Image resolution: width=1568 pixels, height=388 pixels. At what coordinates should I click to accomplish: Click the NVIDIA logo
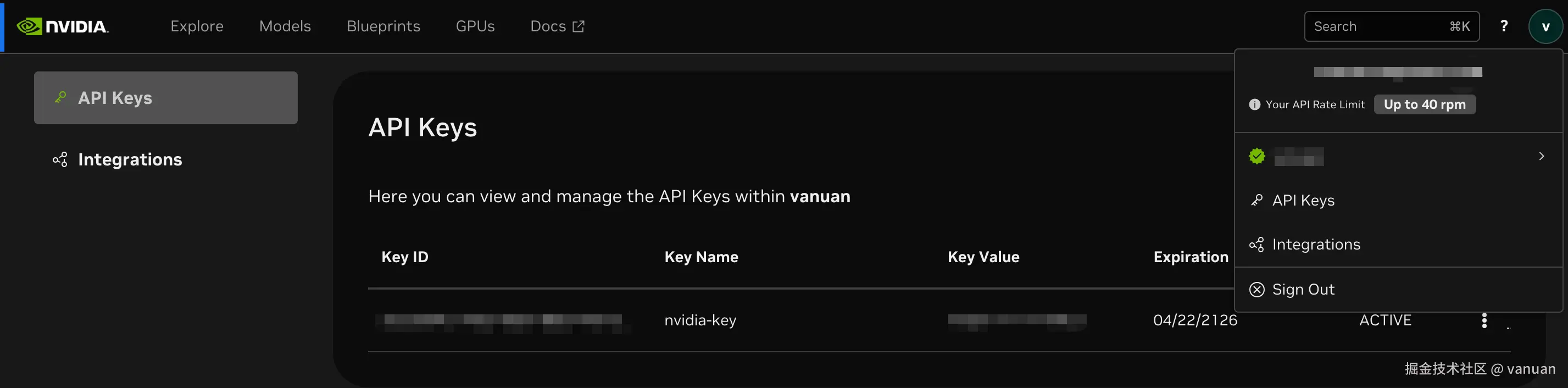point(63,26)
